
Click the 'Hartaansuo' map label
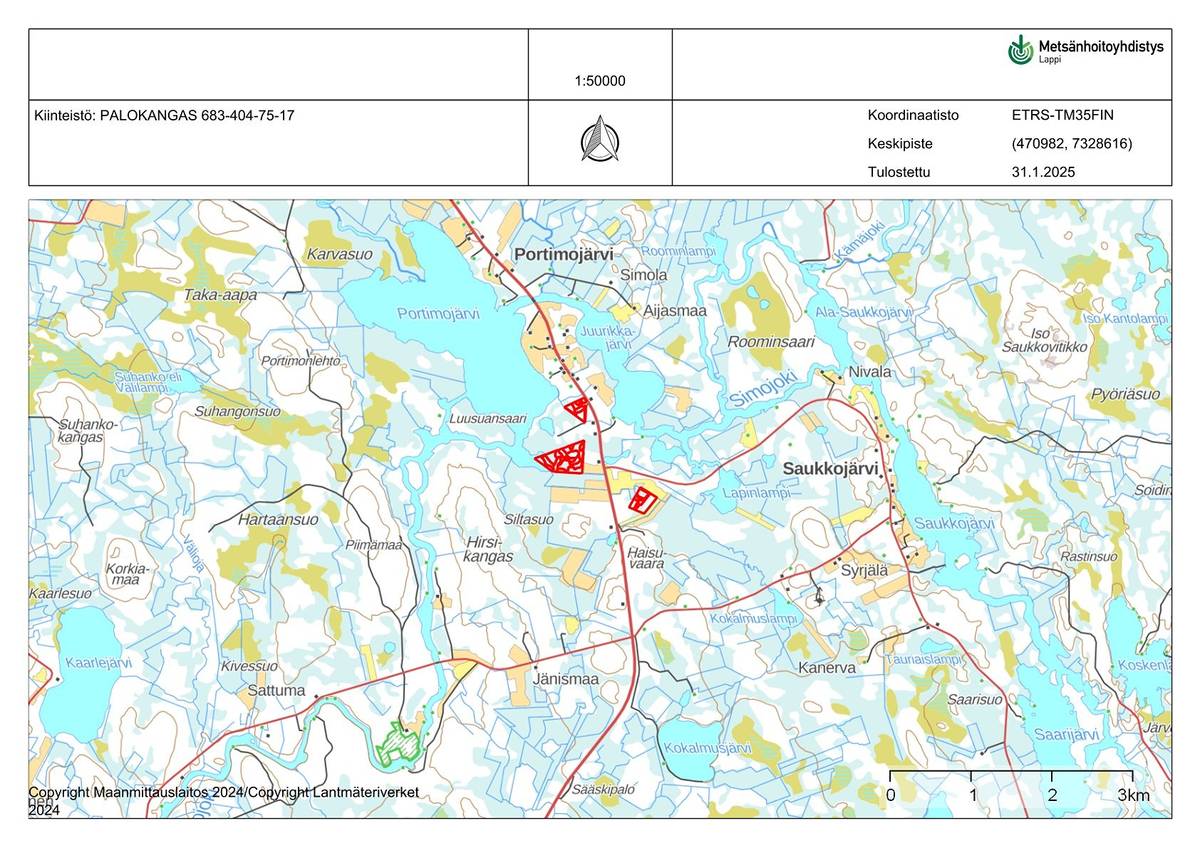pos(279,520)
